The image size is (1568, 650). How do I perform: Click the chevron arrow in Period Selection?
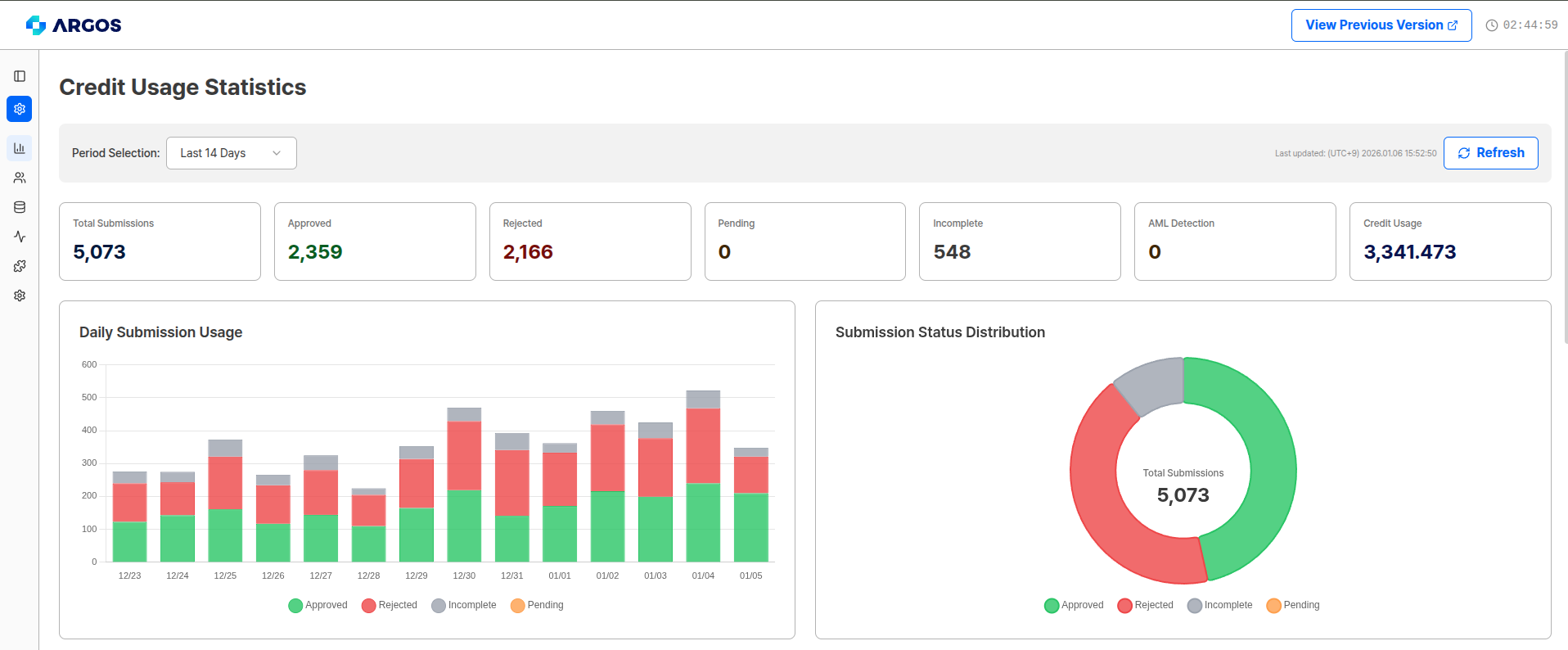click(x=277, y=153)
